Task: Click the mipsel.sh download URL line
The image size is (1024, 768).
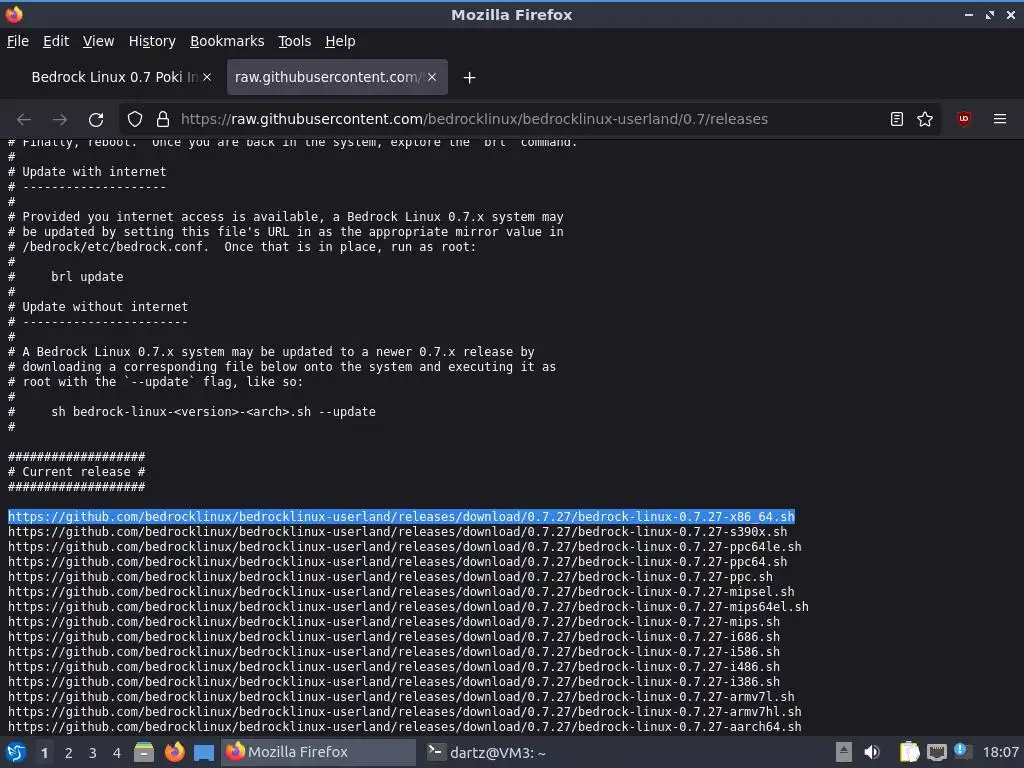Action: [401, 592]
